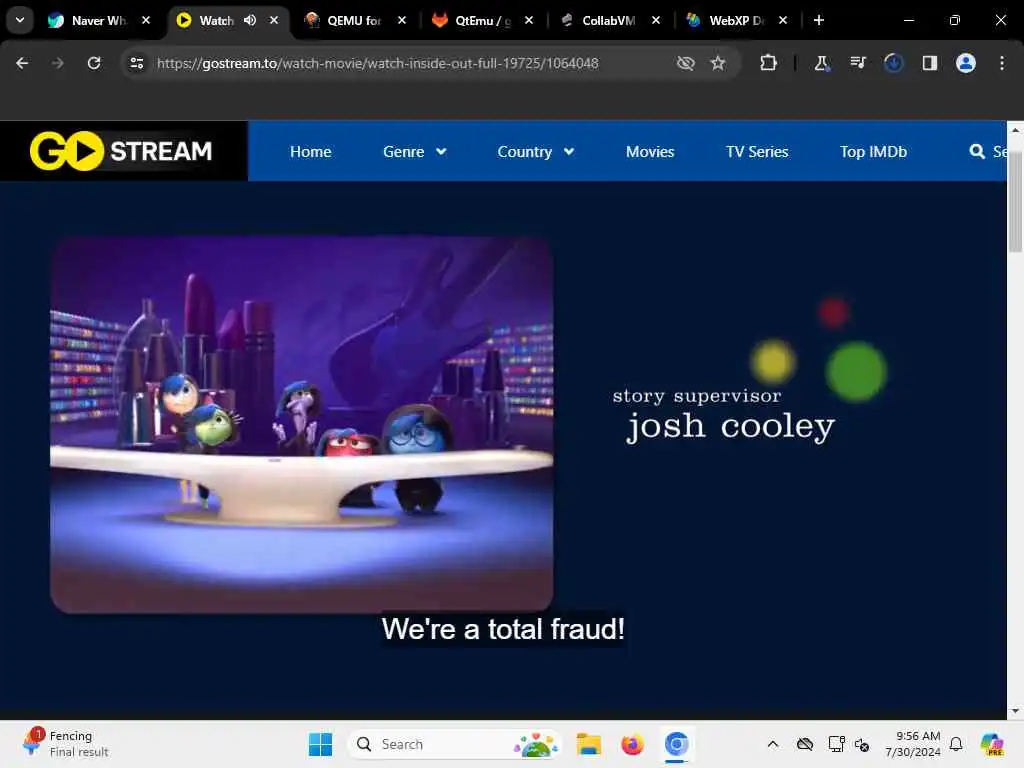Close the QtEmu tab
1024x768 pixels.
pos(529,20)
